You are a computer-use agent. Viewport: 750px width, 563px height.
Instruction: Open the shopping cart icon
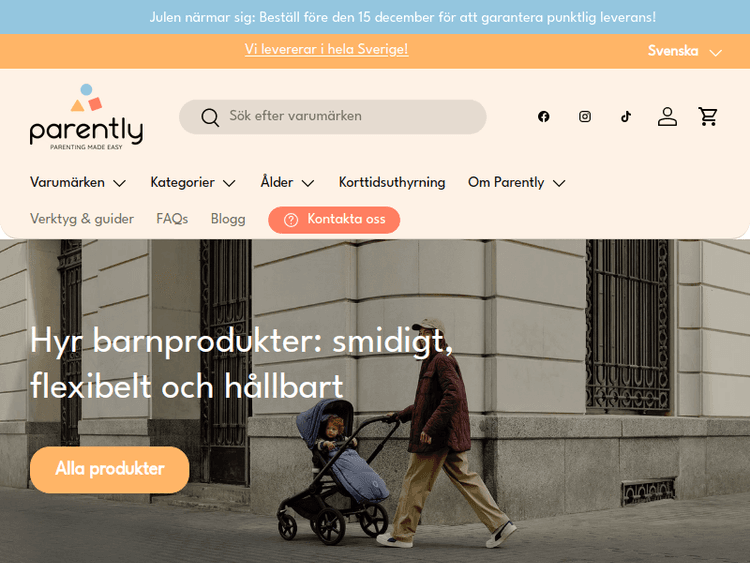click(x=707, y=116)
